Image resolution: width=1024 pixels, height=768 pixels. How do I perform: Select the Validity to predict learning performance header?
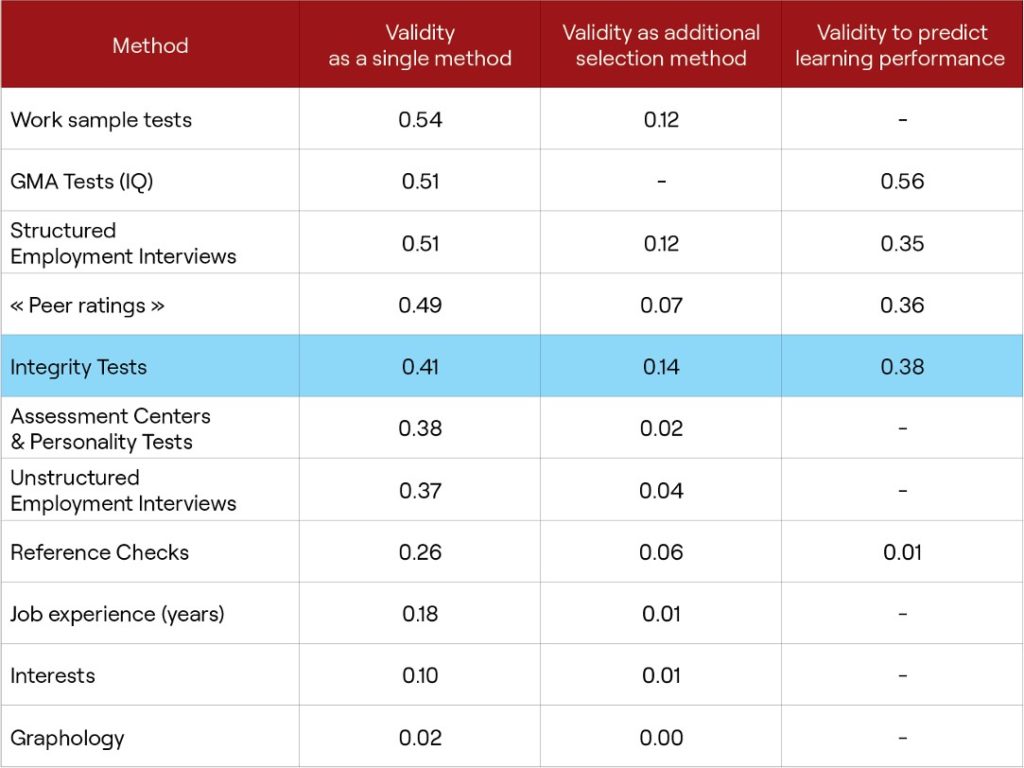901,45
